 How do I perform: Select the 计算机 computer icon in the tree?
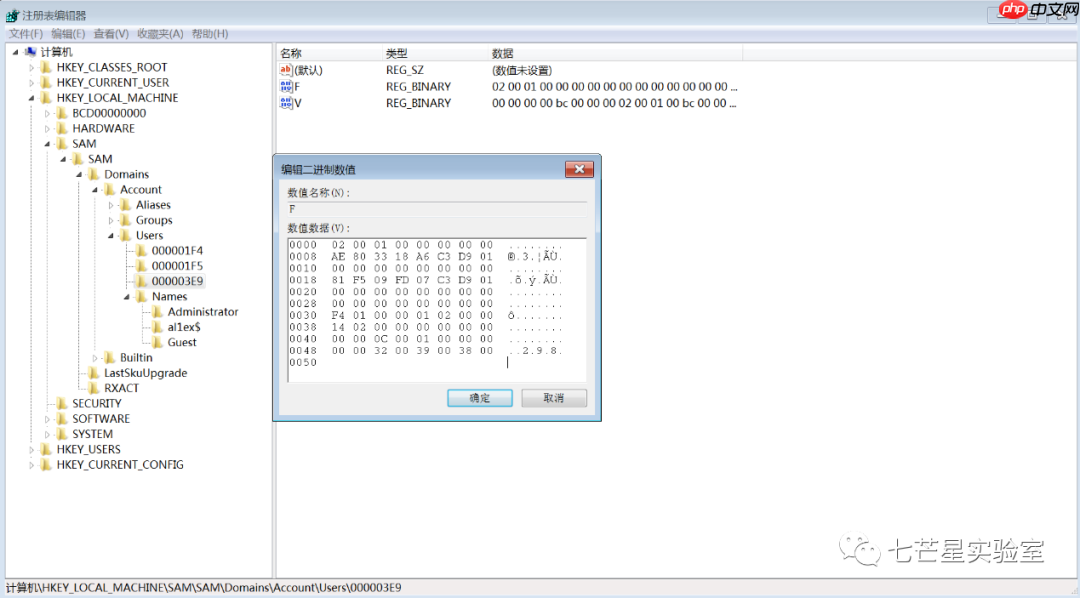tap(30, 51)
